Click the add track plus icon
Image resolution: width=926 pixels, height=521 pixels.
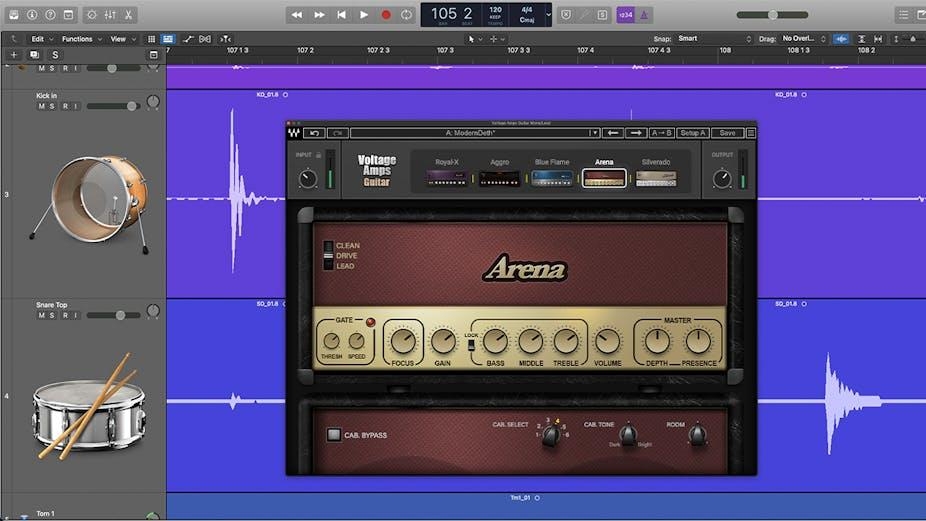coord(14,54)
